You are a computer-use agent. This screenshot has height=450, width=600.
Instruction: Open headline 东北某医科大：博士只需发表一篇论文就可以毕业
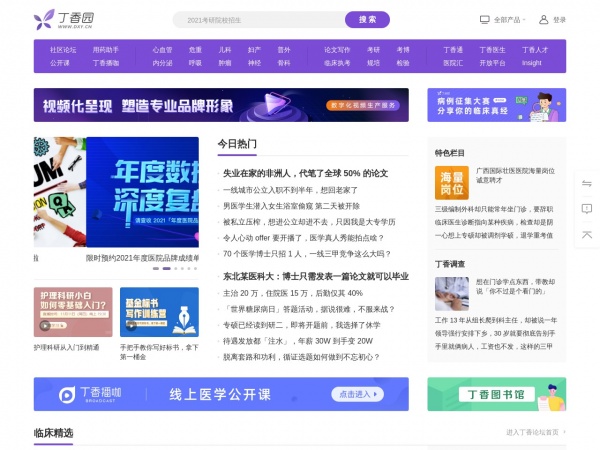click(316, 277)
